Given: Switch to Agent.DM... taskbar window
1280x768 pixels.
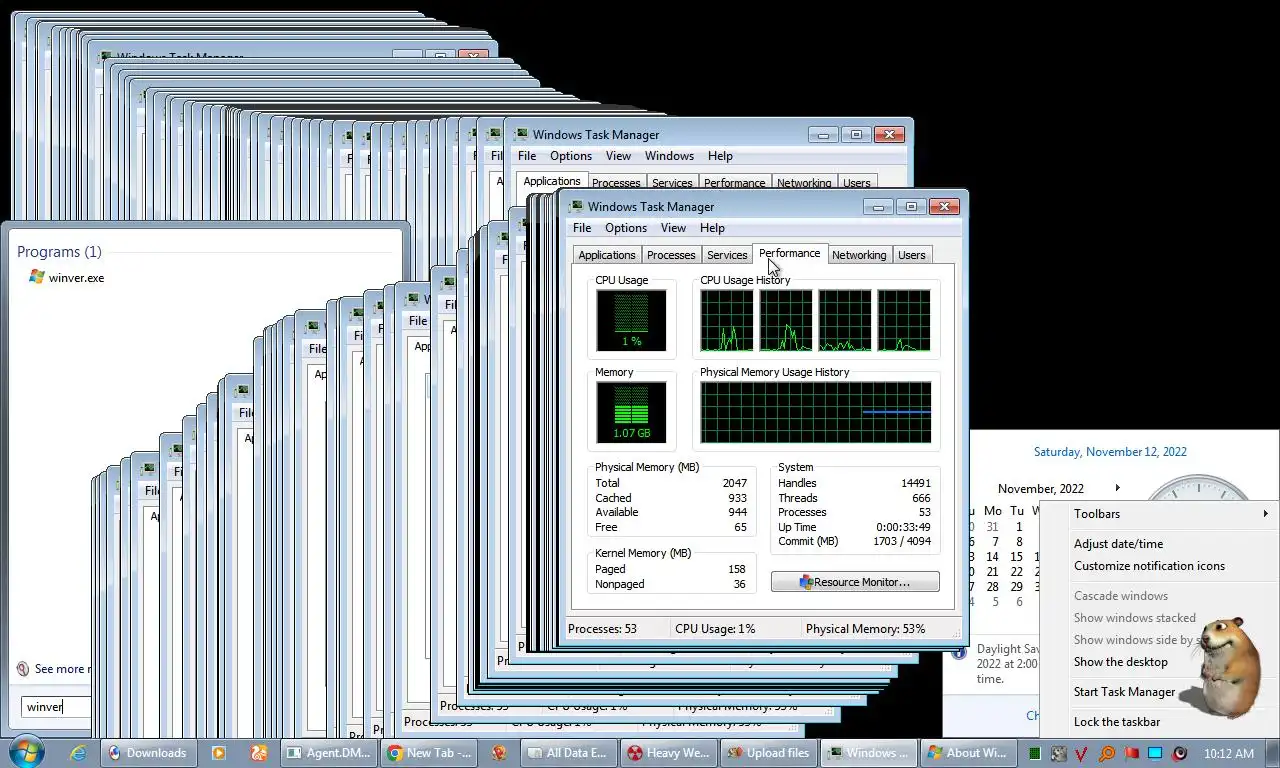Looking at the screenshot, I should click(327, 753).
